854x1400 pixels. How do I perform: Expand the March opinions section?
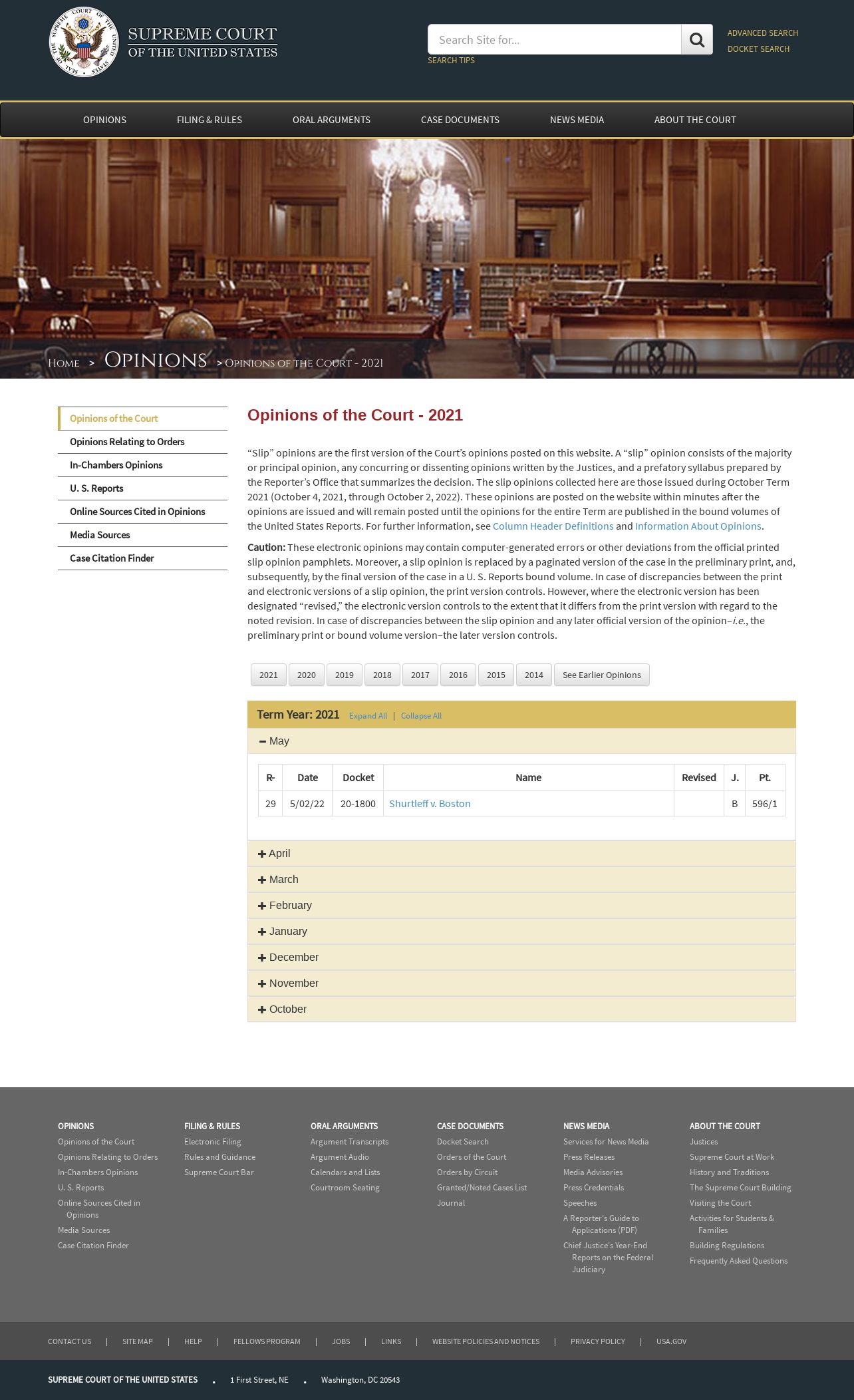click(521, 879)
